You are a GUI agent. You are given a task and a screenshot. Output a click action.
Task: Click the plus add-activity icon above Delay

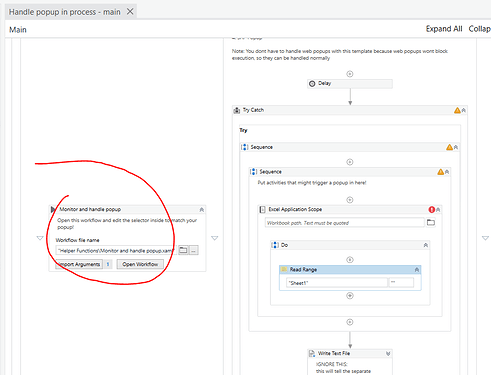point(350,74)
